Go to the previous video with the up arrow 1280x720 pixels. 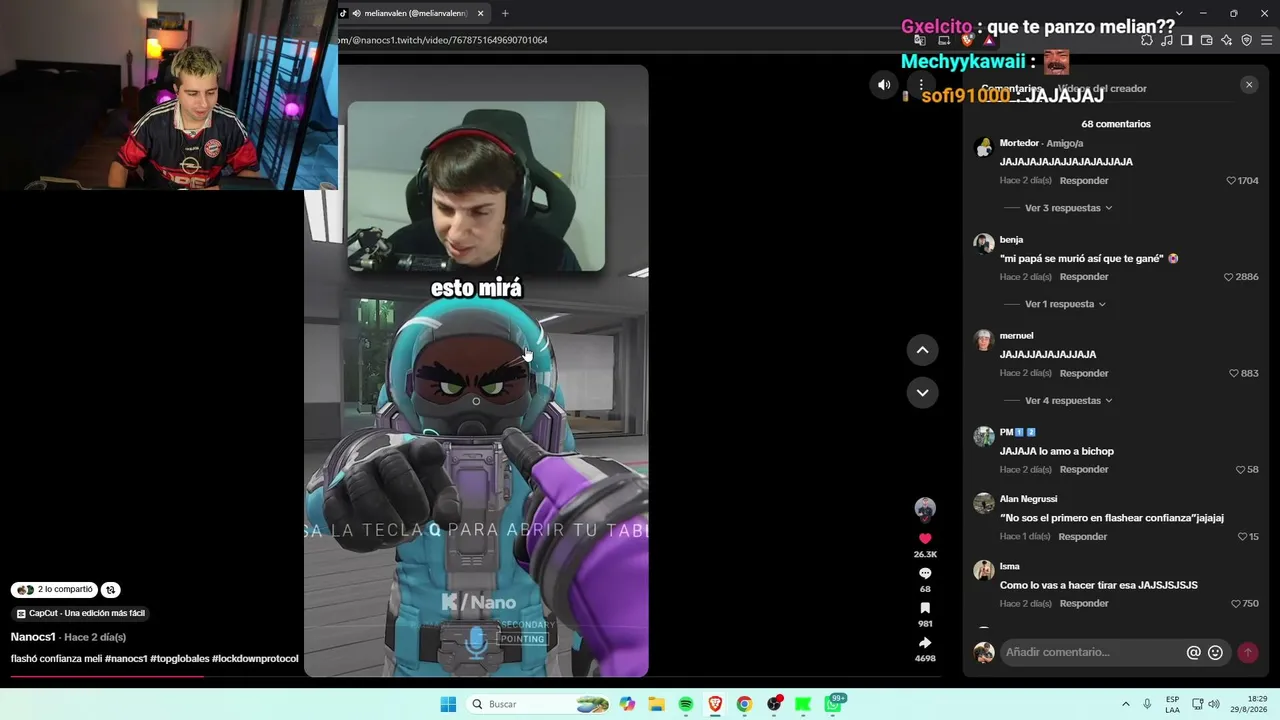(x=922, y=350)
